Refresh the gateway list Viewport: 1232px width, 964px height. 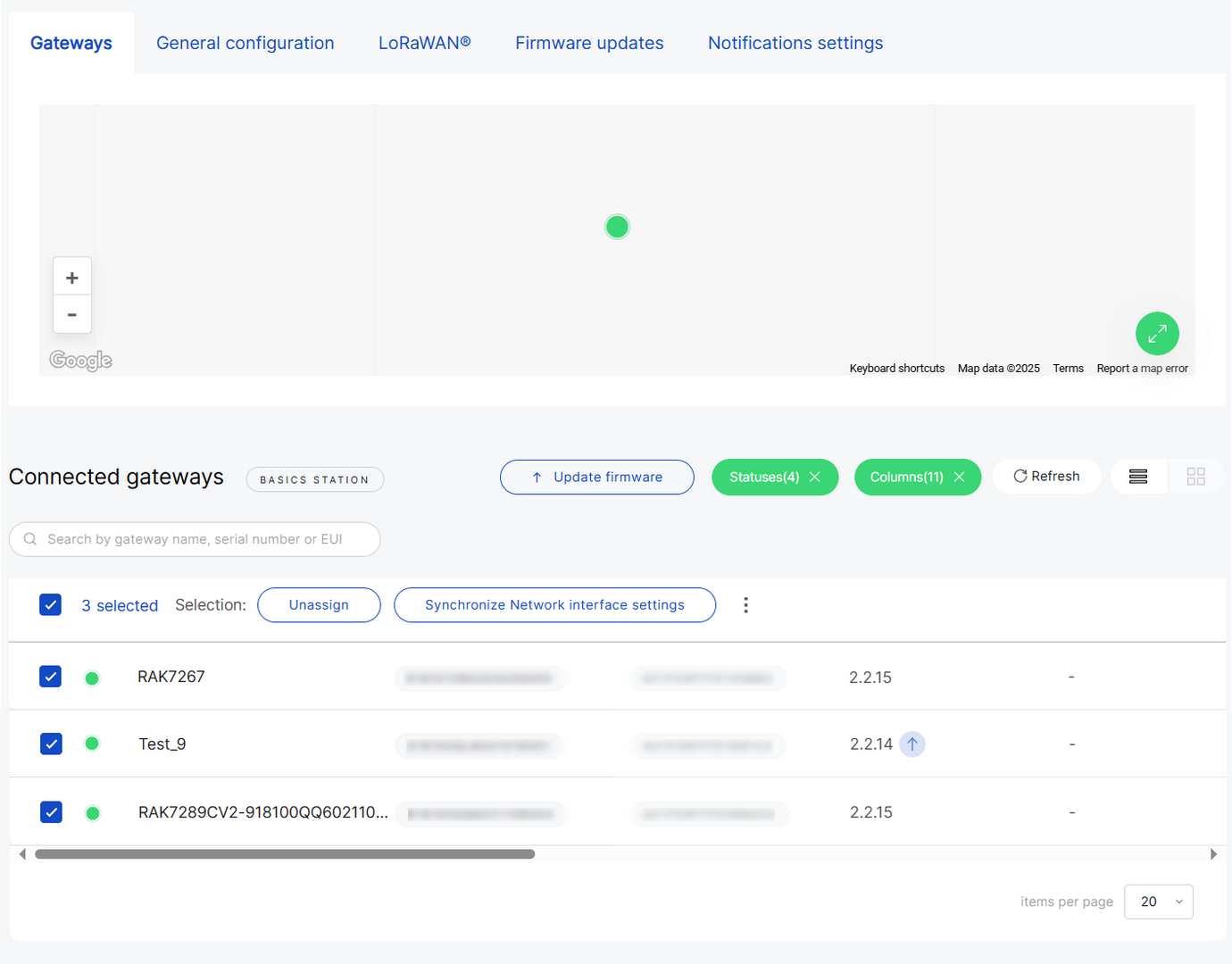[1046, 476]
